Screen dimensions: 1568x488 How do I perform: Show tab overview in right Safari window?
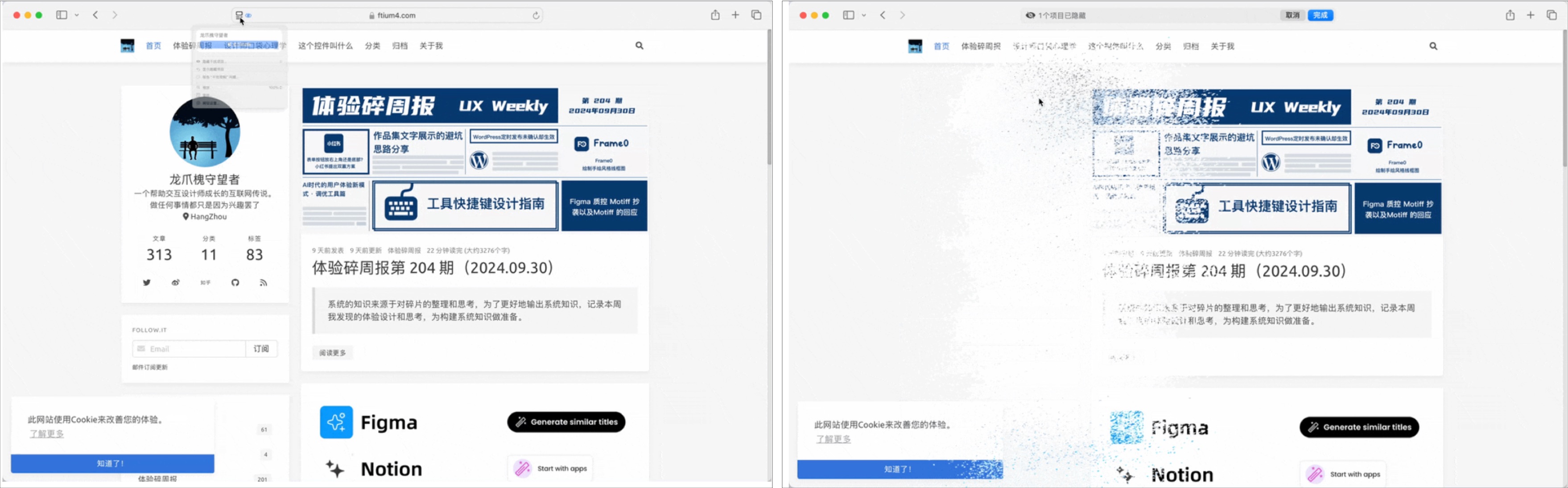[x=1551, y=15]
